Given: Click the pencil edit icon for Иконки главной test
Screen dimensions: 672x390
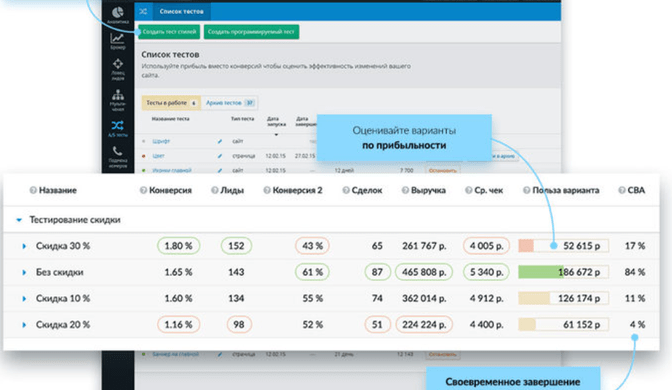Looking at the screenshot, I should [220, 170].
